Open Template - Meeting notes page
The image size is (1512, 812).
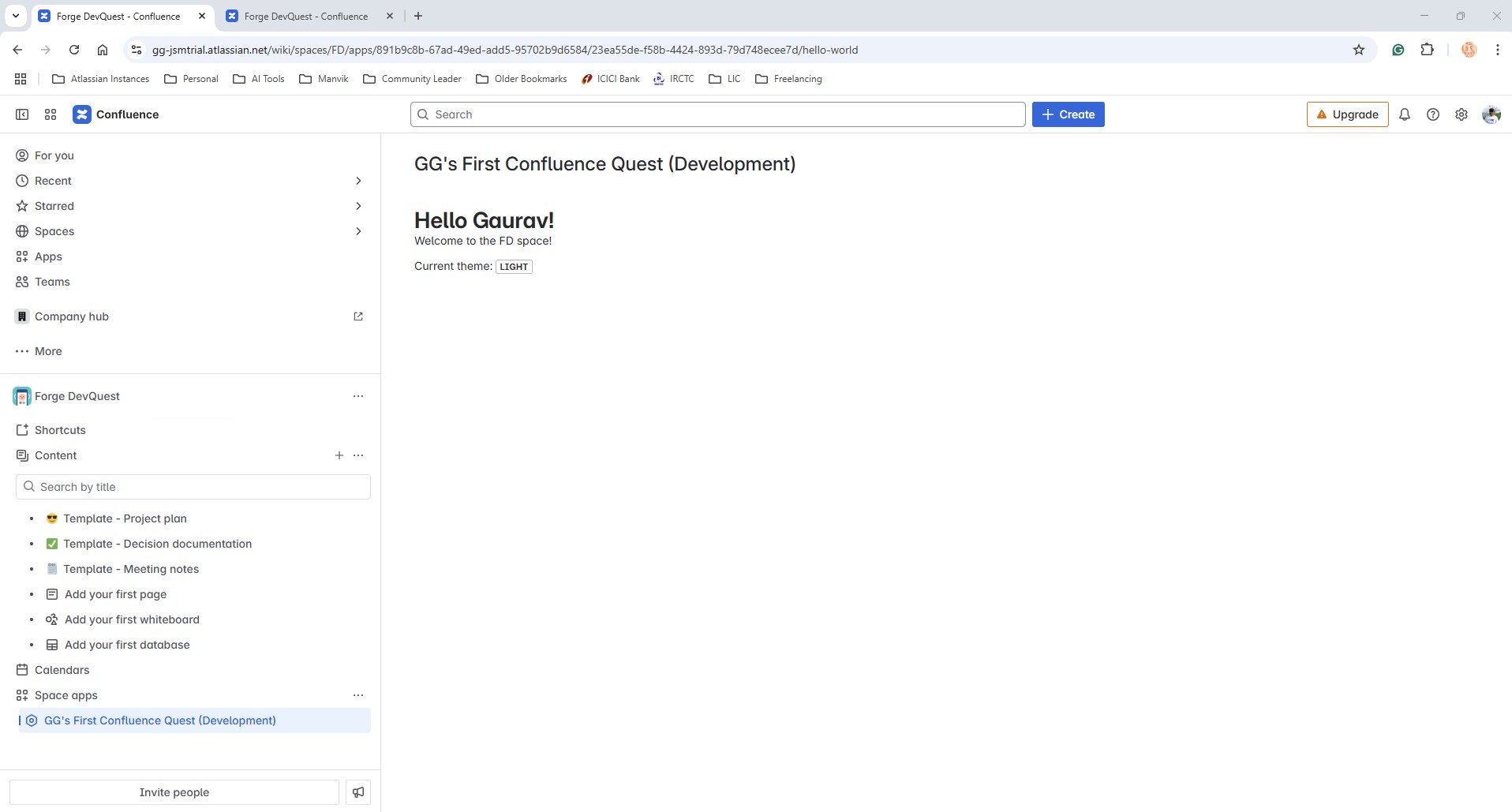[131, 569]
